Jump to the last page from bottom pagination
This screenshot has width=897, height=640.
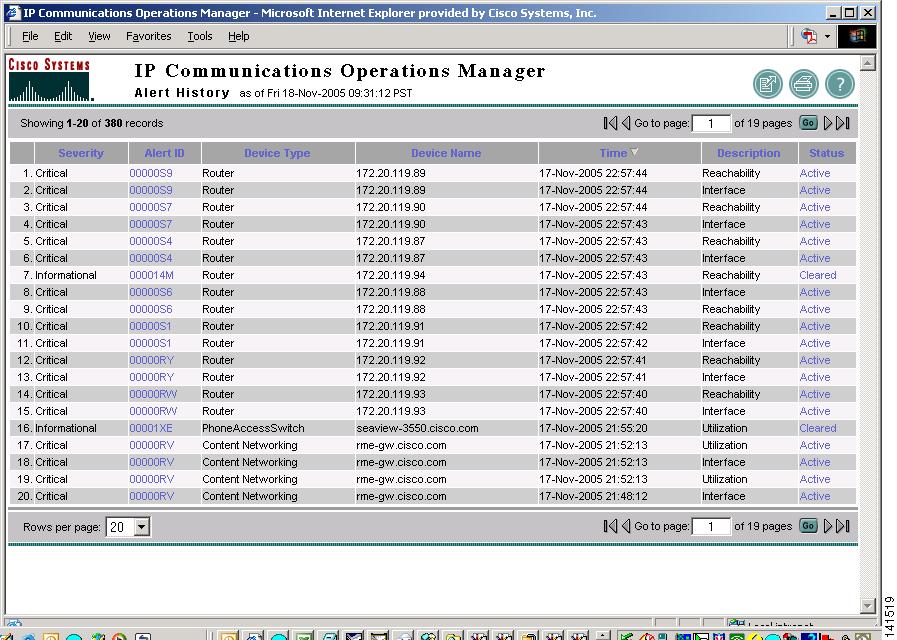click(843, 526)
